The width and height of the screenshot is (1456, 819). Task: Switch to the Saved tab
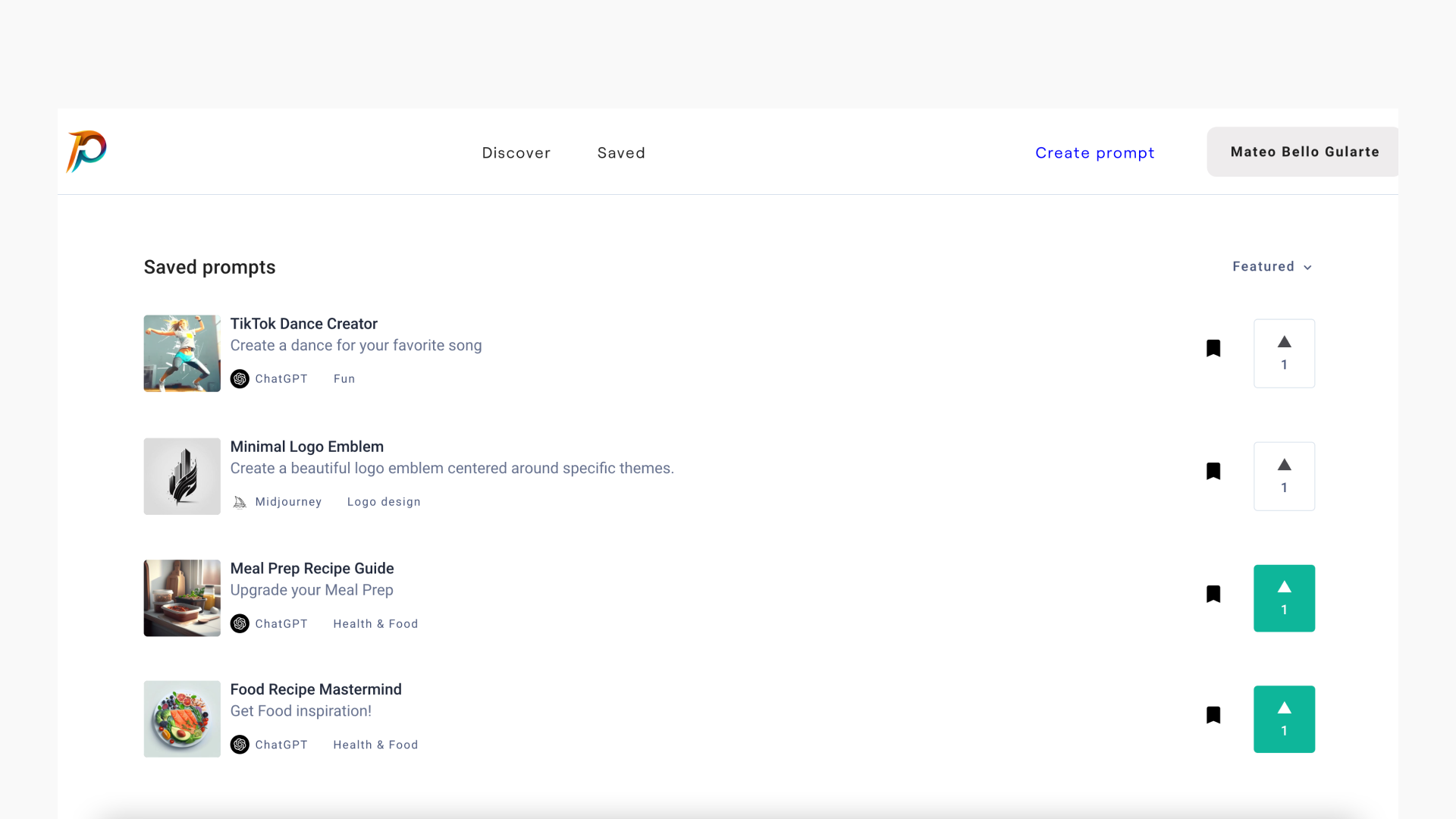coord(621,153)
